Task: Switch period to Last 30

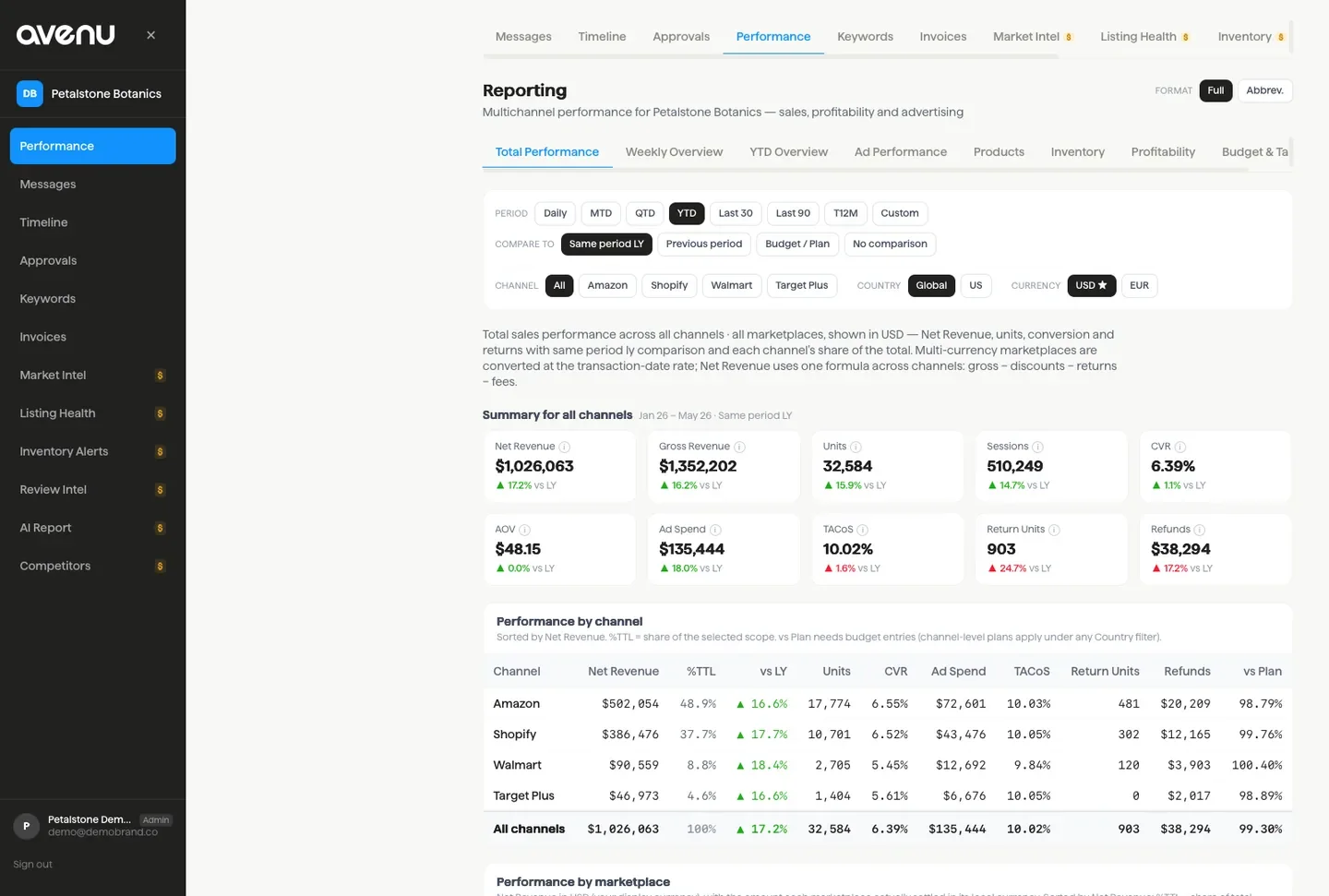Action: pyautogui.click(x=736, y=213)
